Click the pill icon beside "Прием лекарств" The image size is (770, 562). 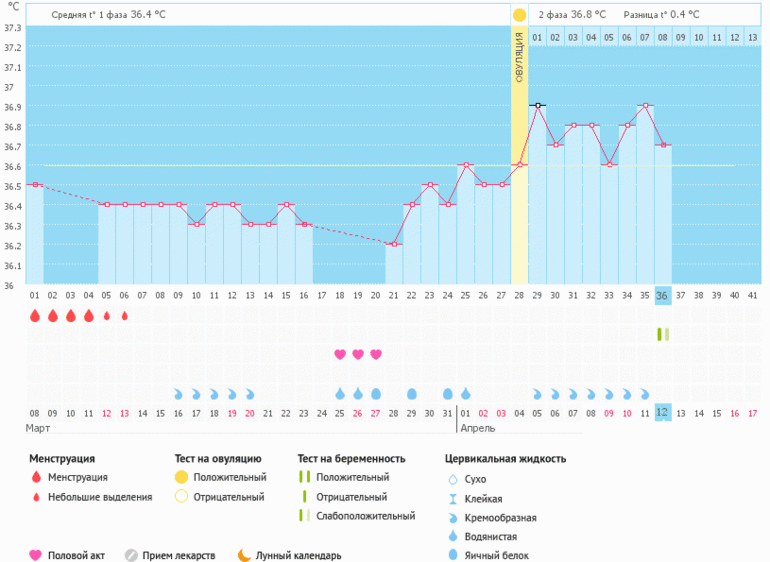[x=131, y=555]
